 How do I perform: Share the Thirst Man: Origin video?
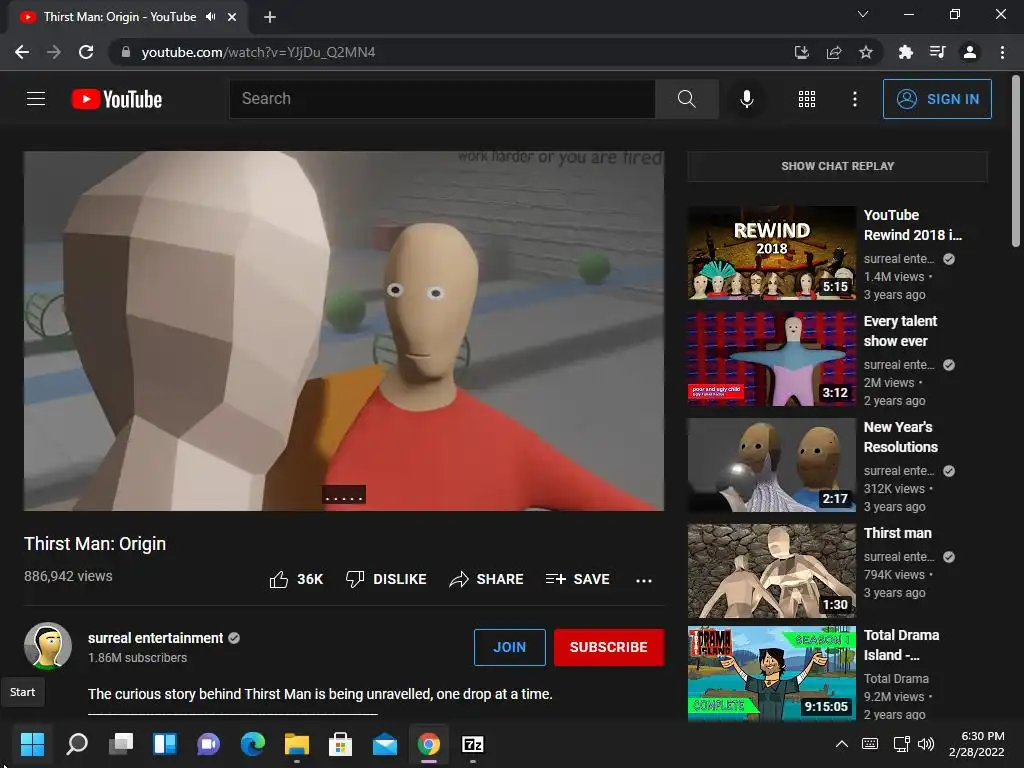pos(487,579)
